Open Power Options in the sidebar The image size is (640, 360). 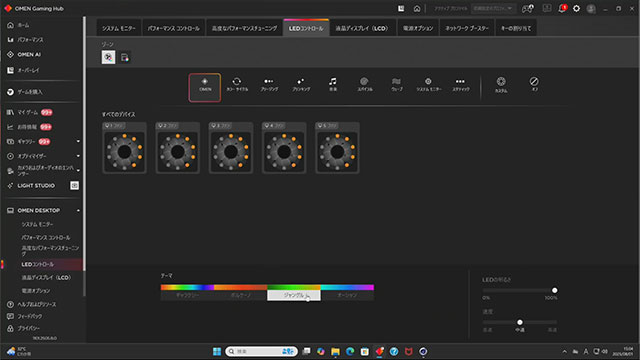point(36,291)
